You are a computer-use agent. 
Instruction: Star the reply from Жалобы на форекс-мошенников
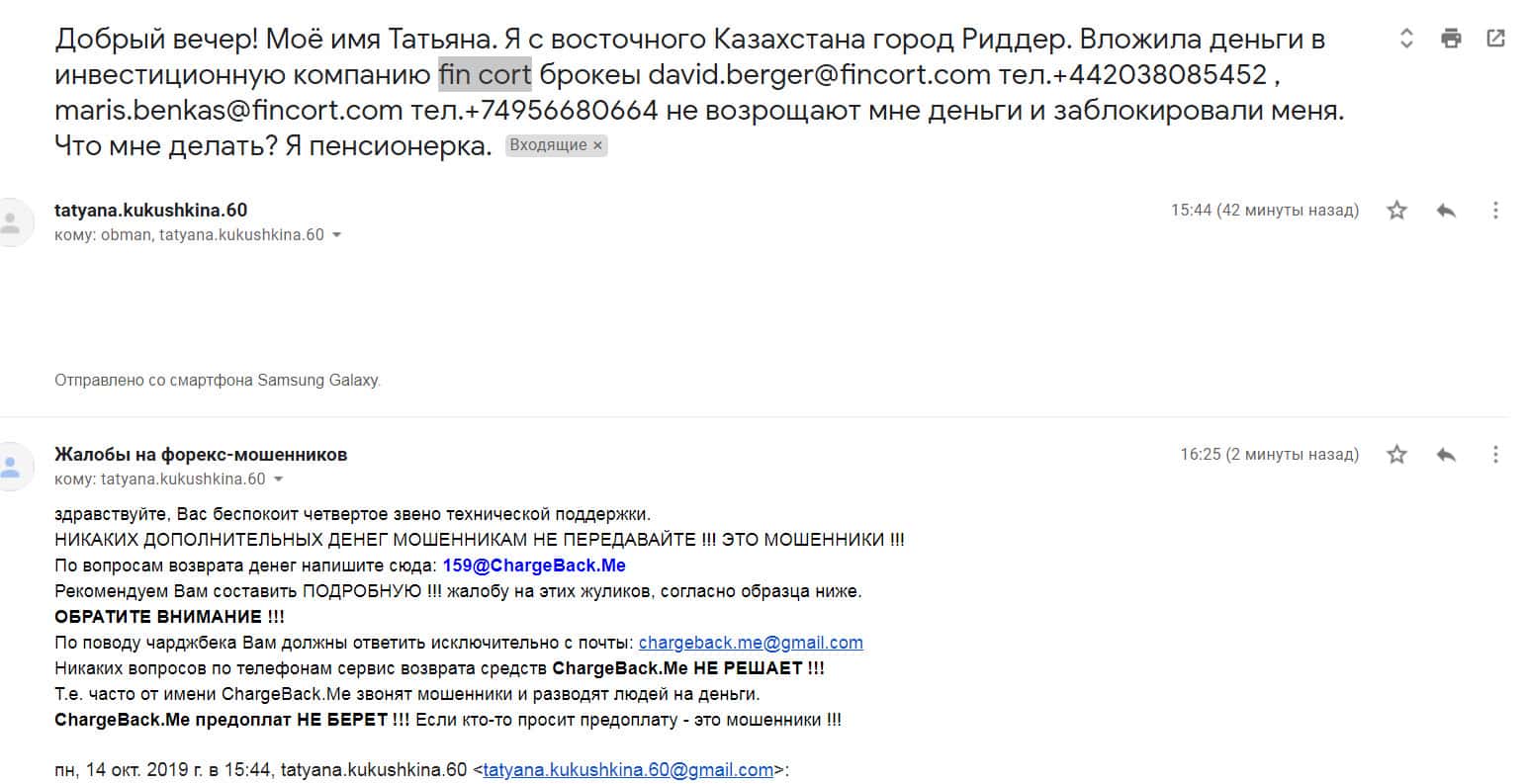[x=1396, y=455]
